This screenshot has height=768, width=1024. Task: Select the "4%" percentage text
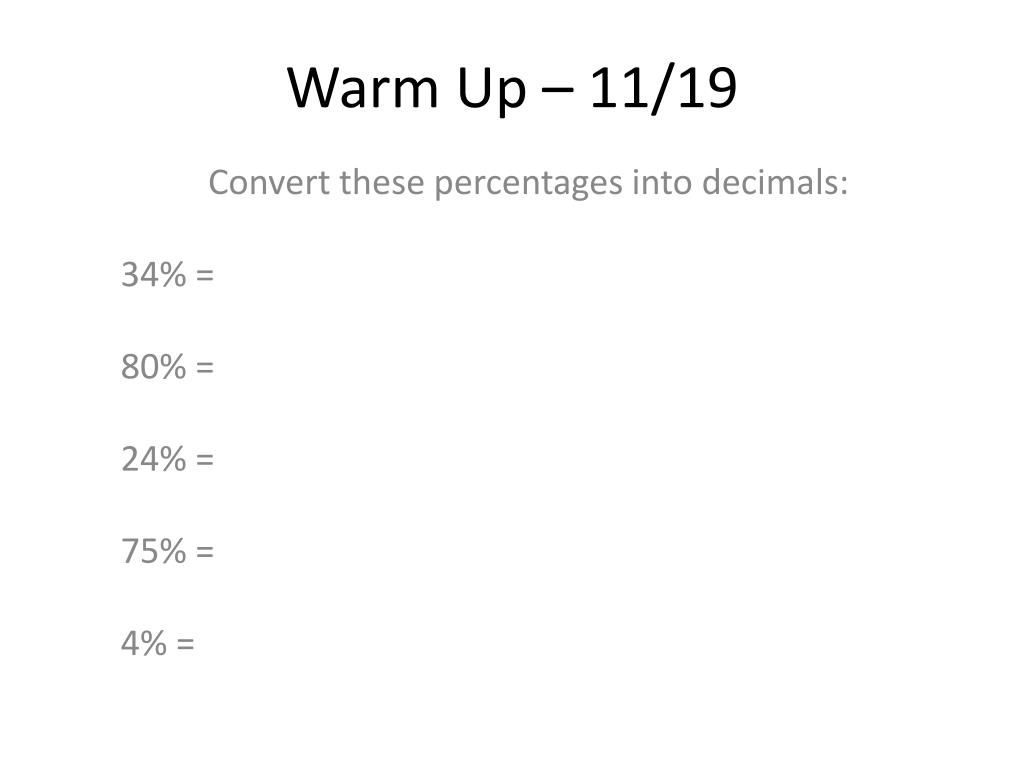pyautogui.click(x=144, y=644)
